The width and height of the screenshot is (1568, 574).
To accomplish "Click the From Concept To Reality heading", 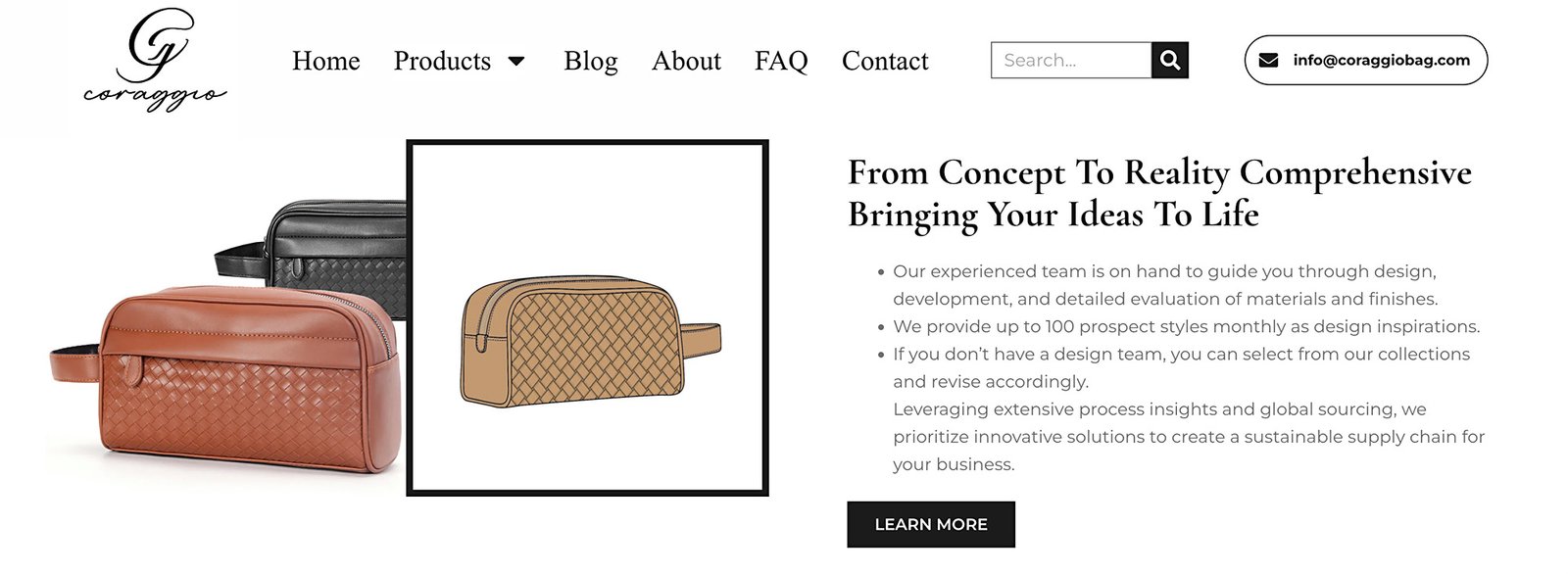I will pos(1159,193).
